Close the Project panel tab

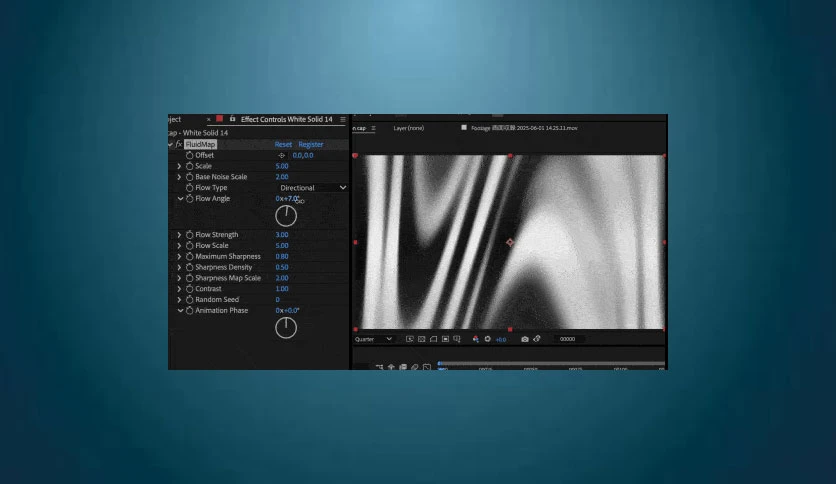point(208,119)
